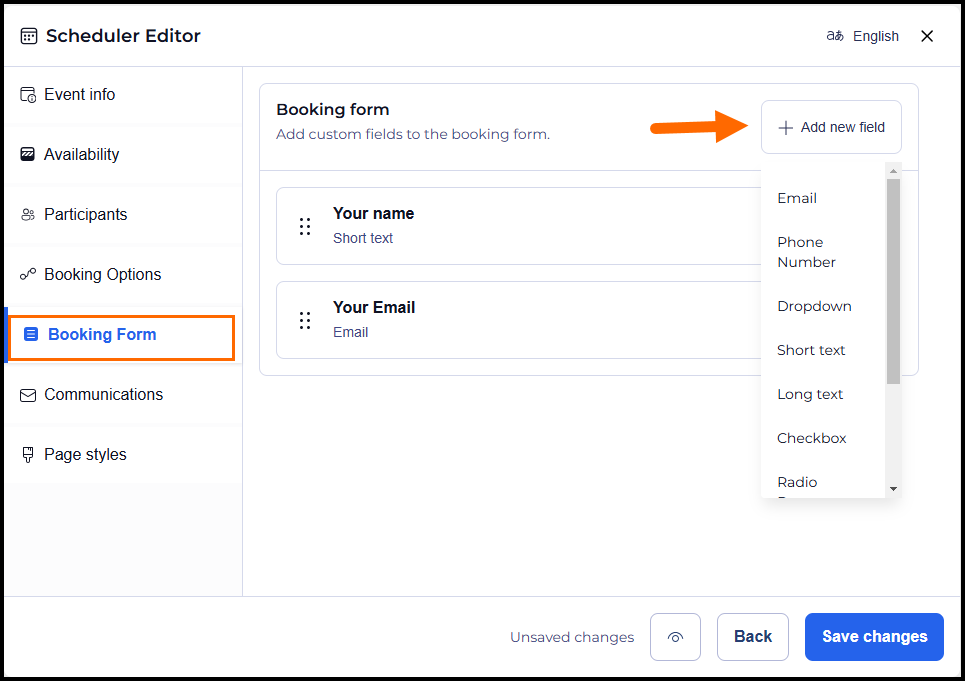Click the Back button
This screenshot has width=965, height=681.
(753, 637)
